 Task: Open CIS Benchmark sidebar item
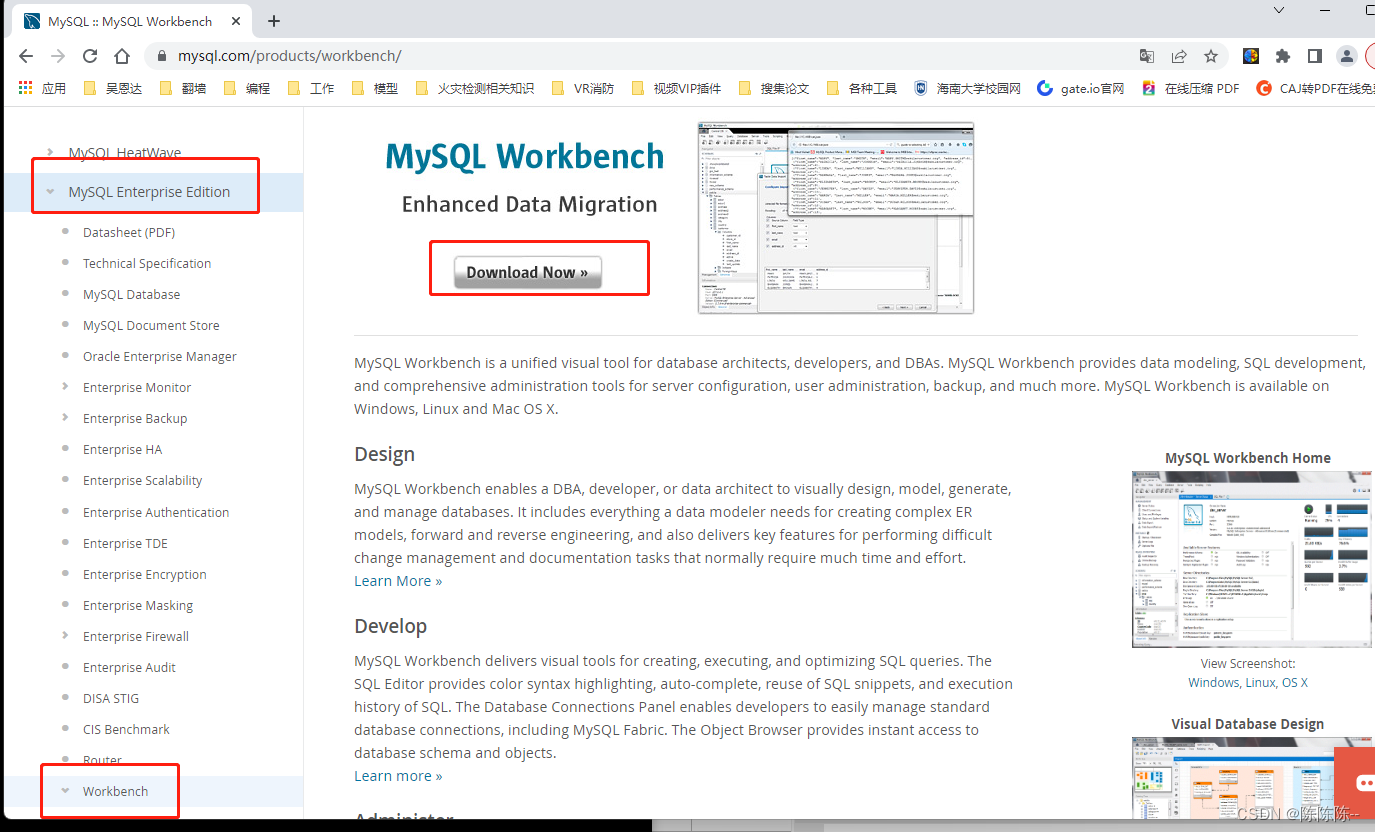point(126,729)
